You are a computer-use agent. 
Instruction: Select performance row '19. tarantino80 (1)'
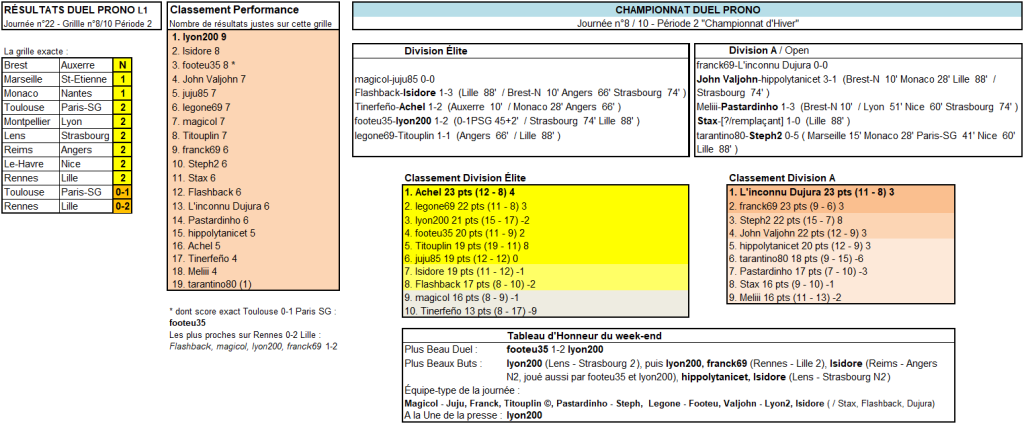coord(253,284)
